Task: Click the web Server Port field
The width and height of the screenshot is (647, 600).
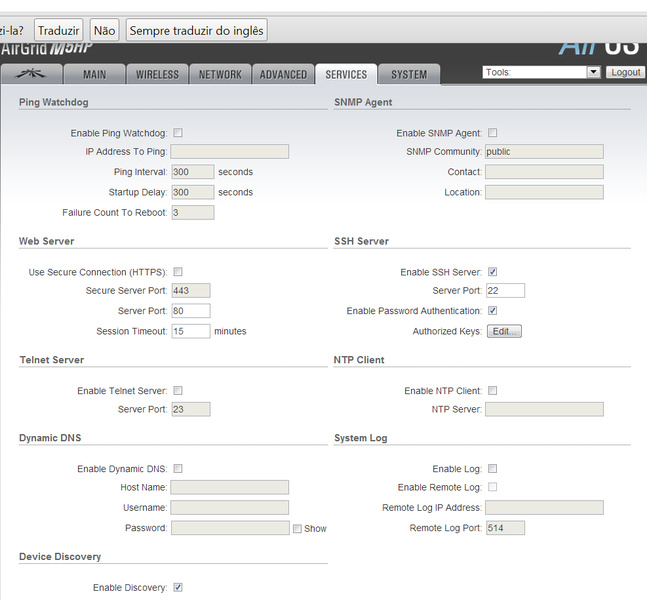Action: pos(190,311)
